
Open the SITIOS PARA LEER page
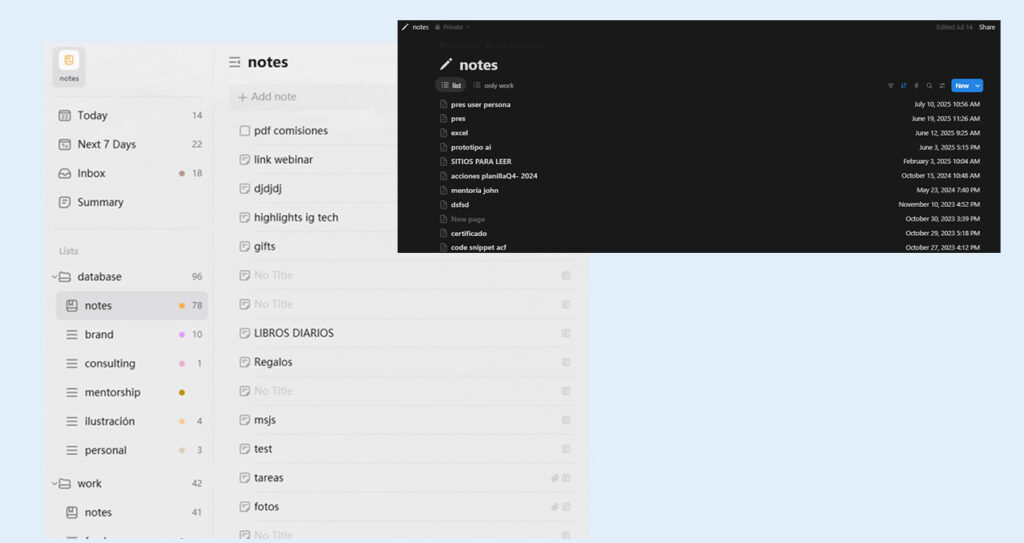click(x=481, y=161)
